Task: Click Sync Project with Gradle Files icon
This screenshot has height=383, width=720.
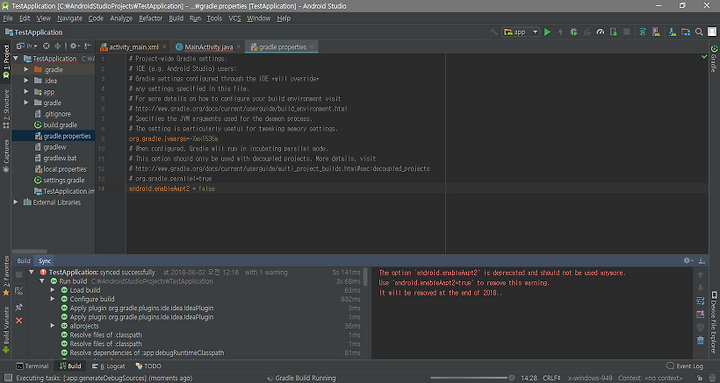Action: (x=642, y=32)
